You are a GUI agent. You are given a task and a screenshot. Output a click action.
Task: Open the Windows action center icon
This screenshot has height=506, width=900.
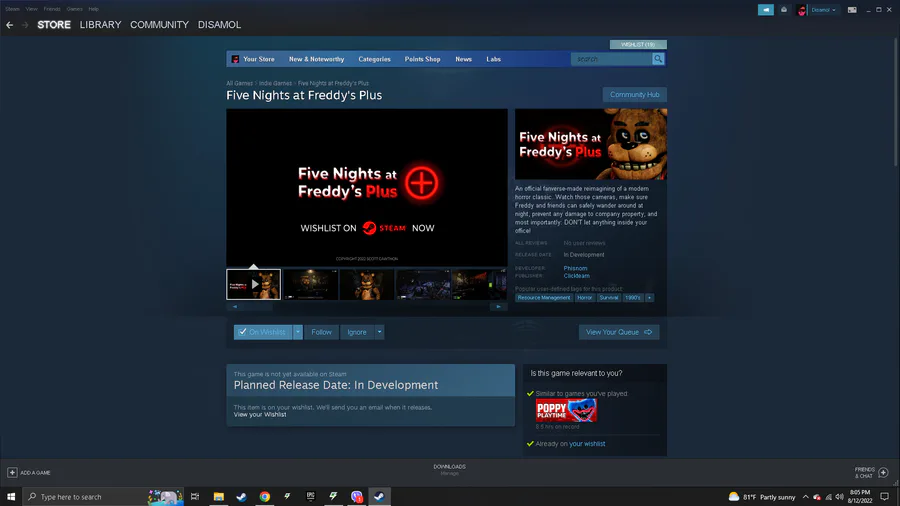click(x=885, y=497)
